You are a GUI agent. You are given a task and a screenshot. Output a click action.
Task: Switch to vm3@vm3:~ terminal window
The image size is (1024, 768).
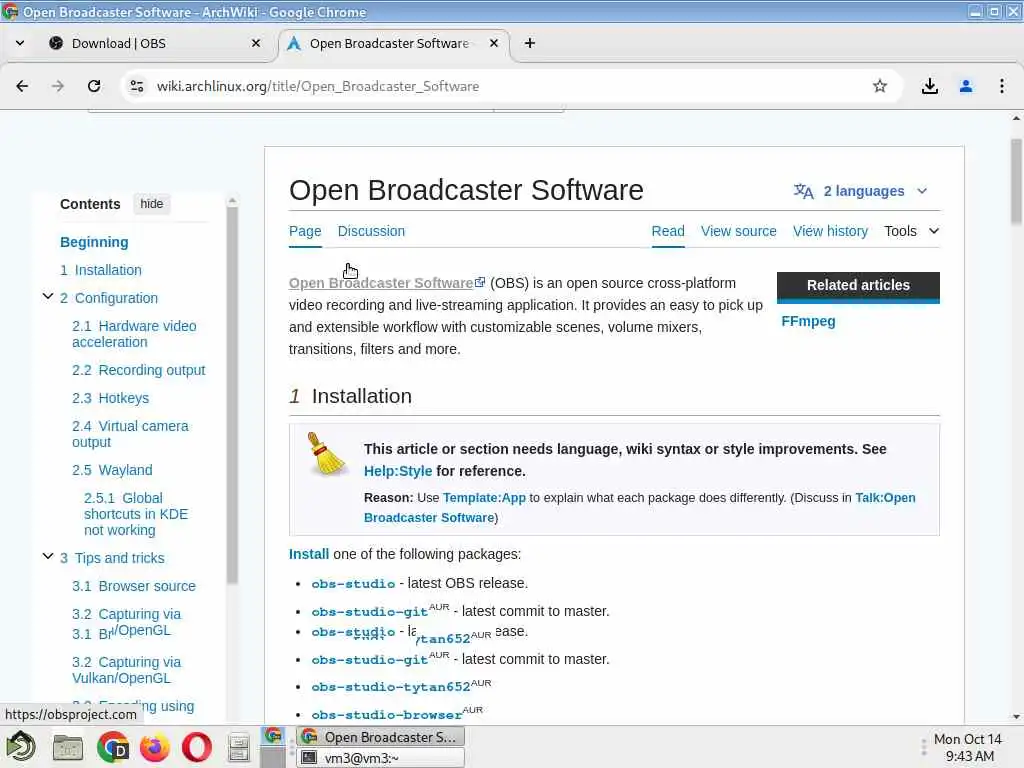pos(381,758)
